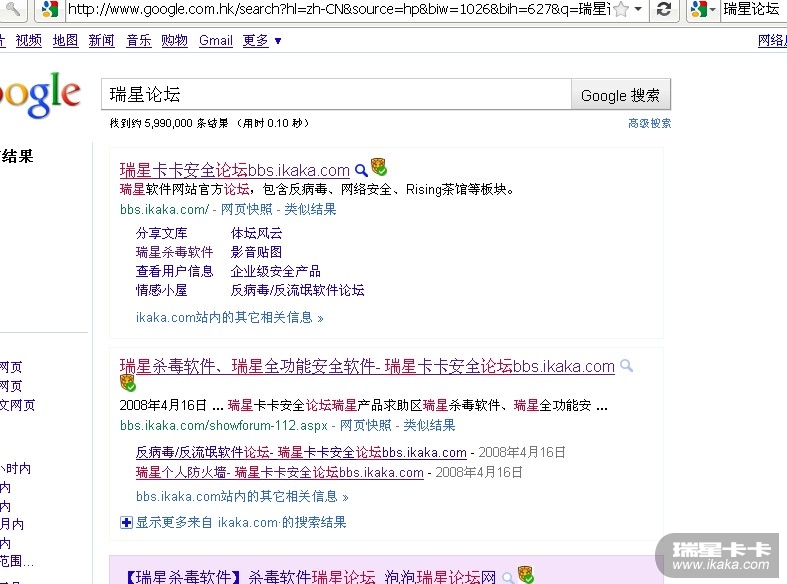This screenshot has width=787, height=584.
Task: Click the Google logo
Action: [39, 95]
